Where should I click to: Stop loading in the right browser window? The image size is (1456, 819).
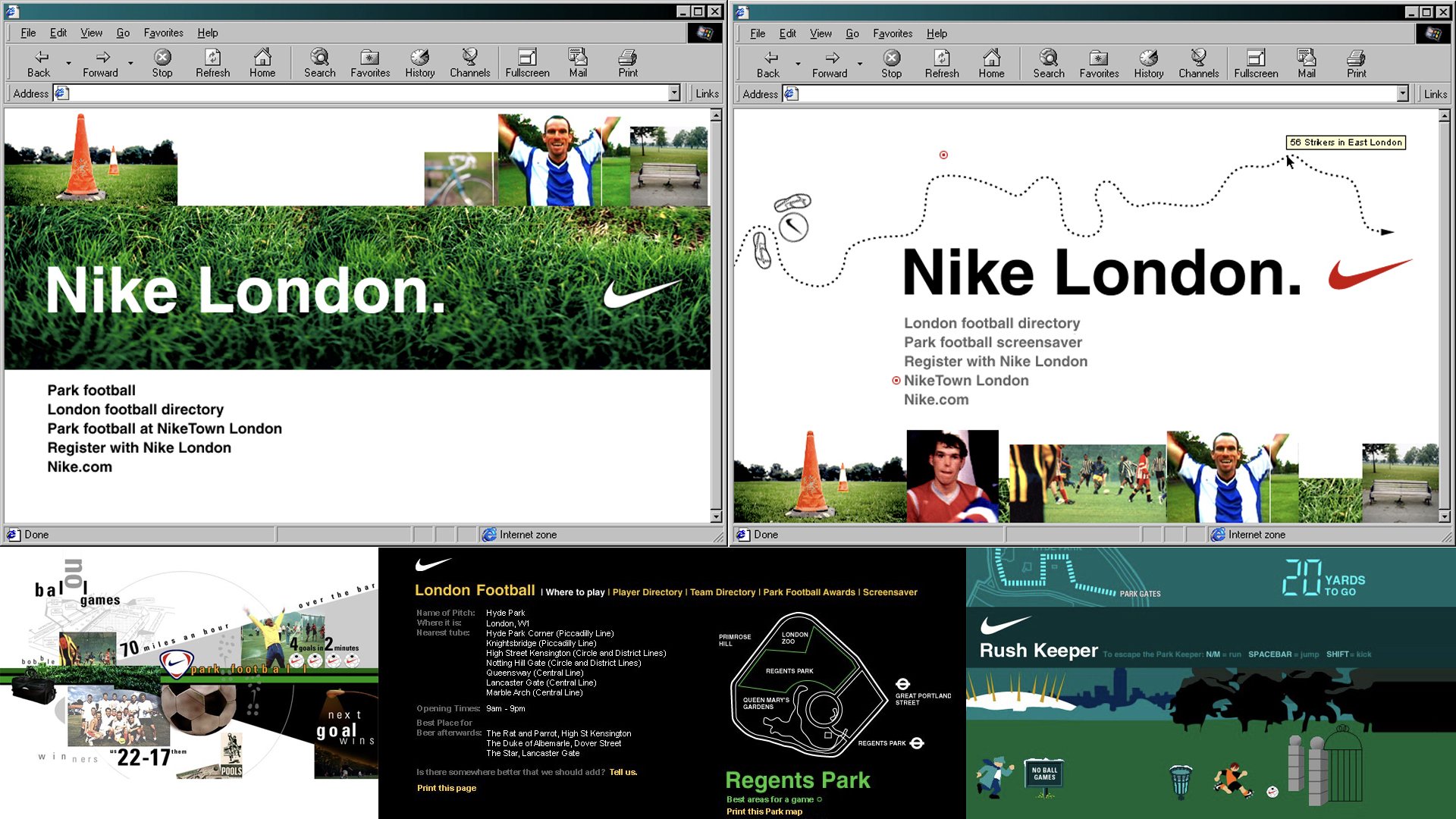(x=892, y=64)
